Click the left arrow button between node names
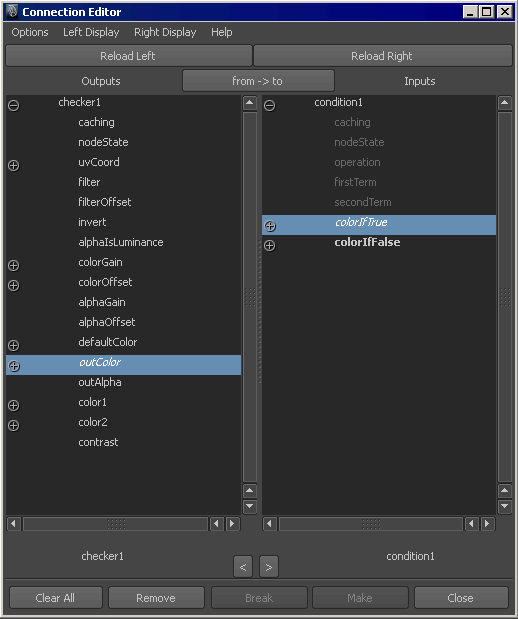 pos(243,567)
